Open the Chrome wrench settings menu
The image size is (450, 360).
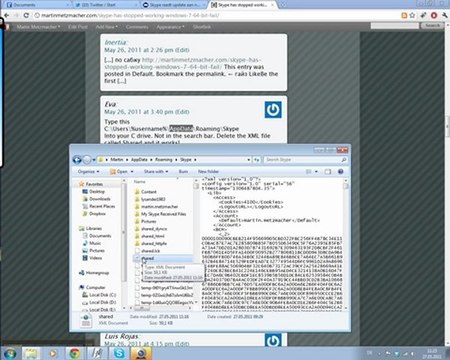(x=445, y=15)
